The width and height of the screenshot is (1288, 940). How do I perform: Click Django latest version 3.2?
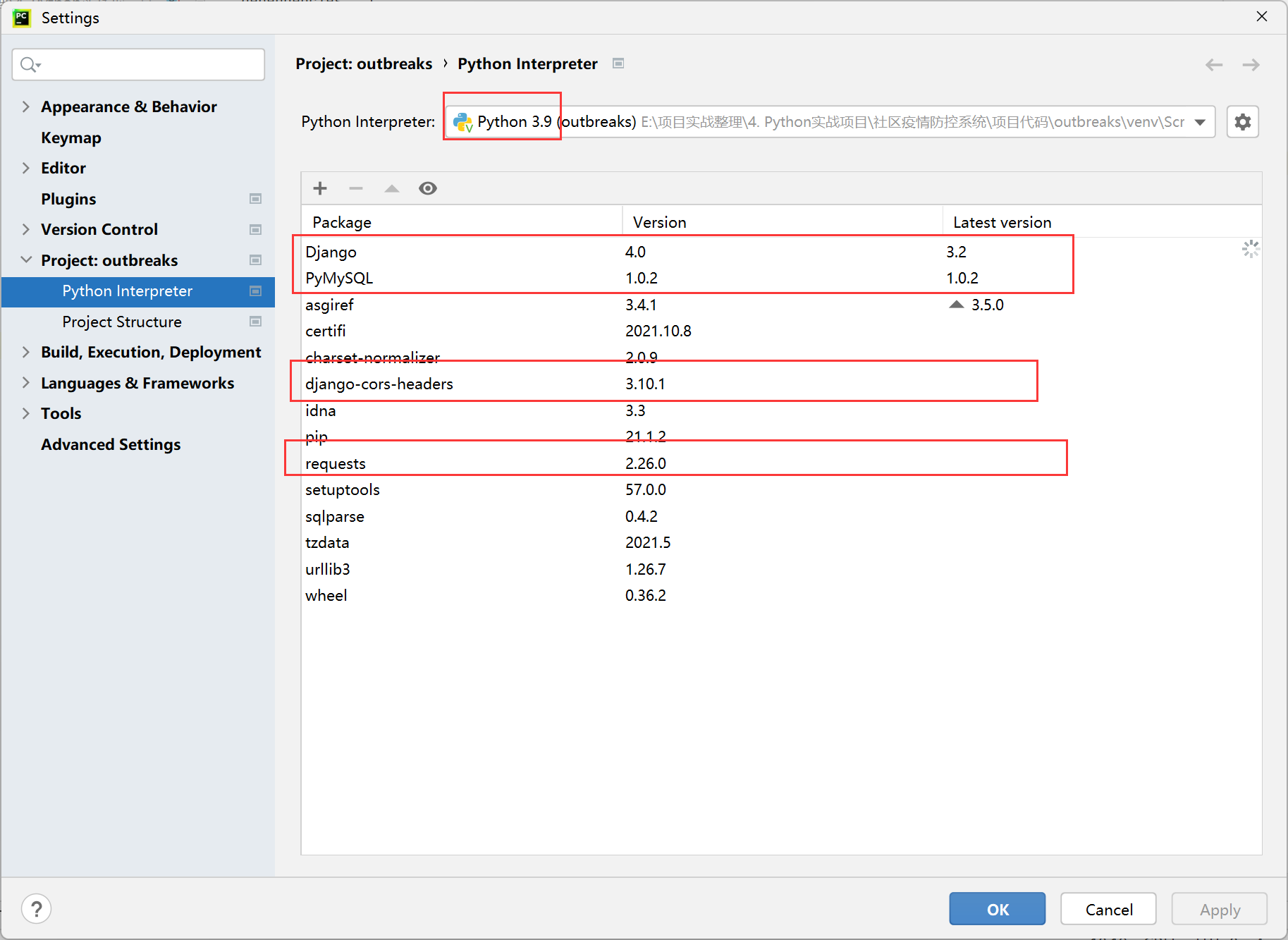(x=956, y=252)
